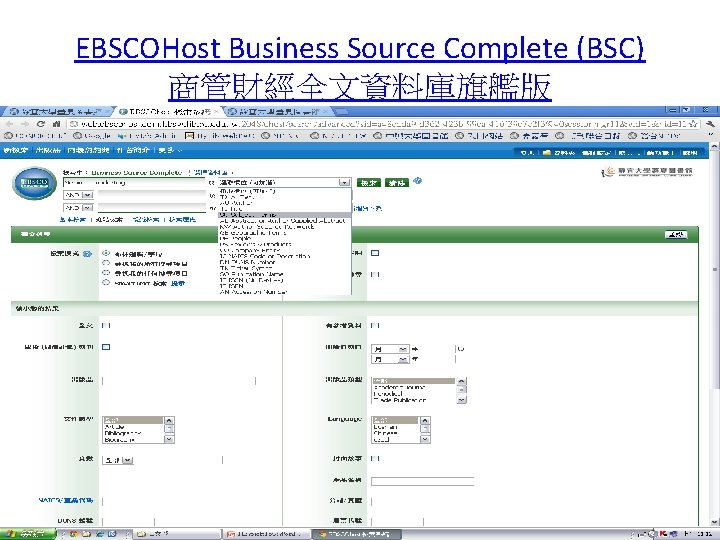Click the help icon next to search modes label
The height and width of the screenshot is (540, 720).
[87, 253]
